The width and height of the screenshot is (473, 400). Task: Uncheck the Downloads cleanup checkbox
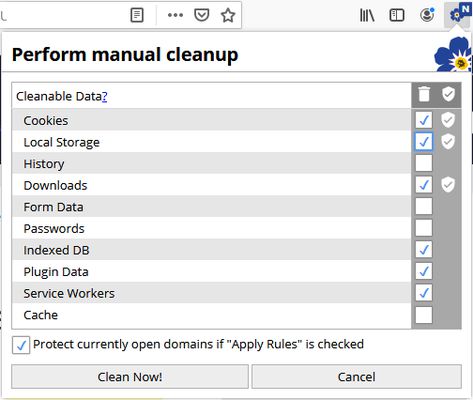(424, 185)
